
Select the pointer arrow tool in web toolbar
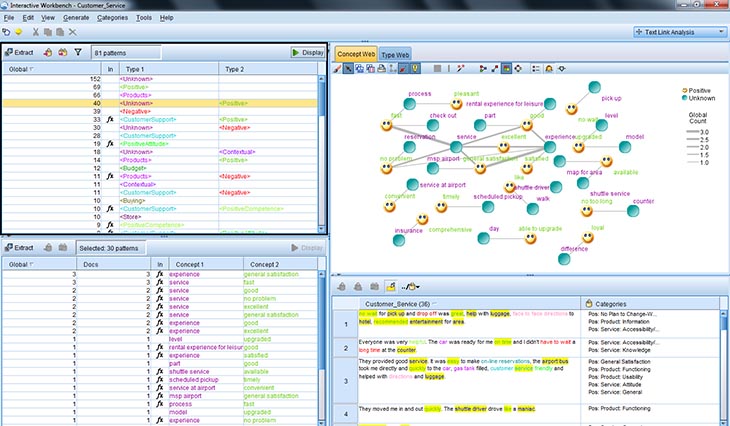(350, 68)
